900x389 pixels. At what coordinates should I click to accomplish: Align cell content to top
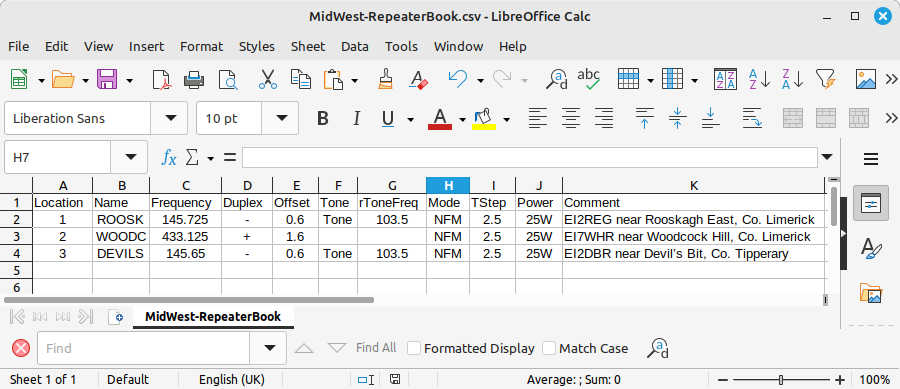point(645,118)
